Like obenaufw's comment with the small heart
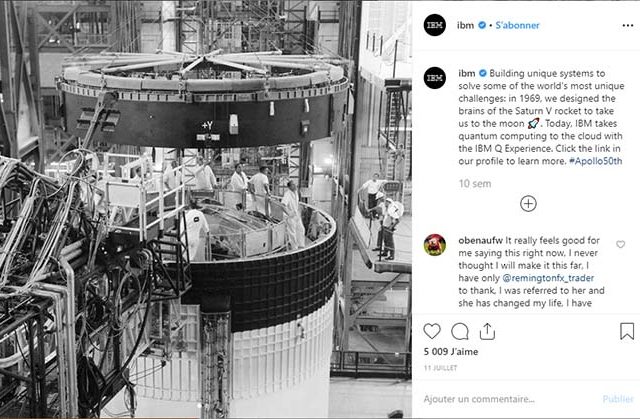640x419 pixels. point(620,244)
